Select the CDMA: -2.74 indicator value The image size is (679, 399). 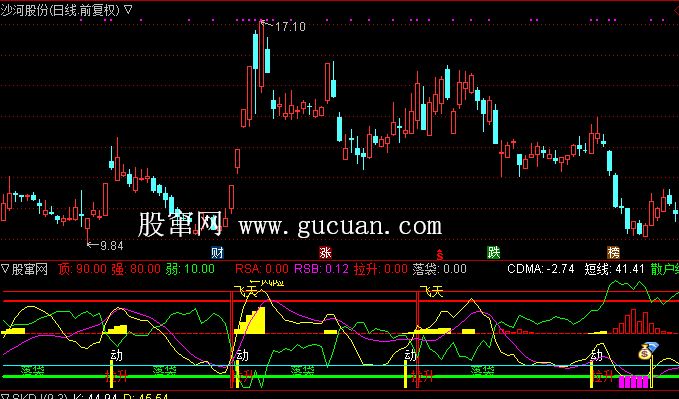[541, 269]
